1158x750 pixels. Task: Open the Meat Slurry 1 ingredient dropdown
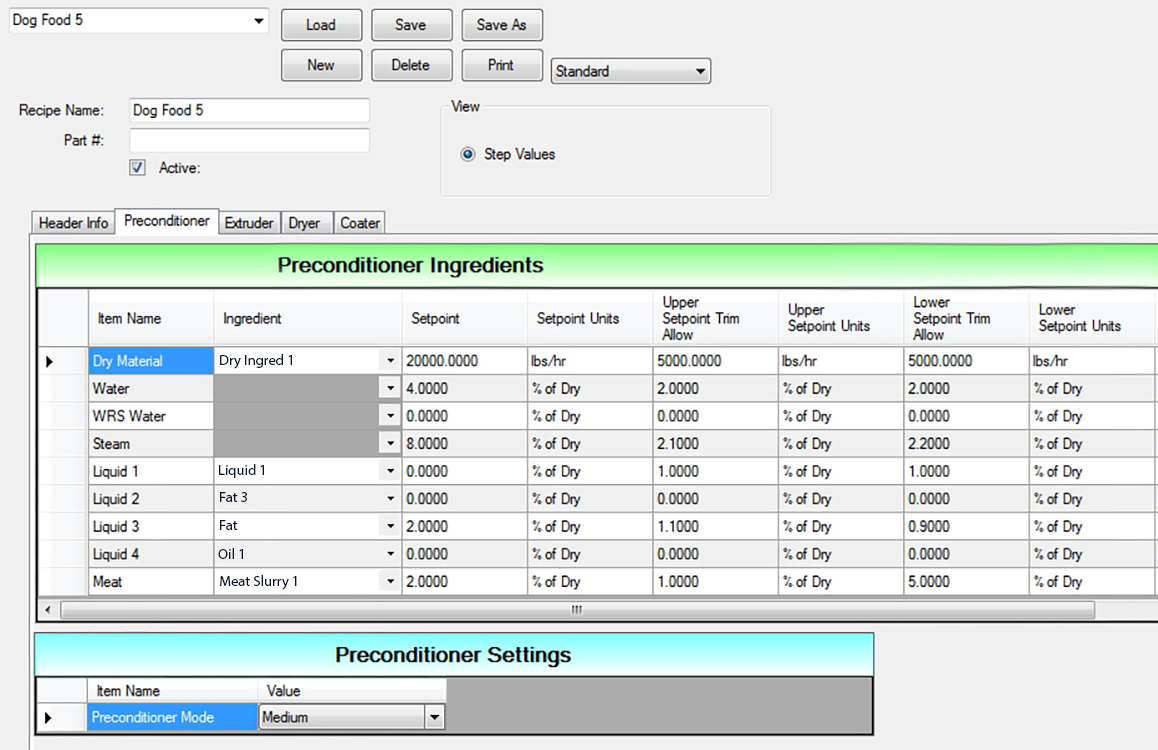click(x=390, y=582)
